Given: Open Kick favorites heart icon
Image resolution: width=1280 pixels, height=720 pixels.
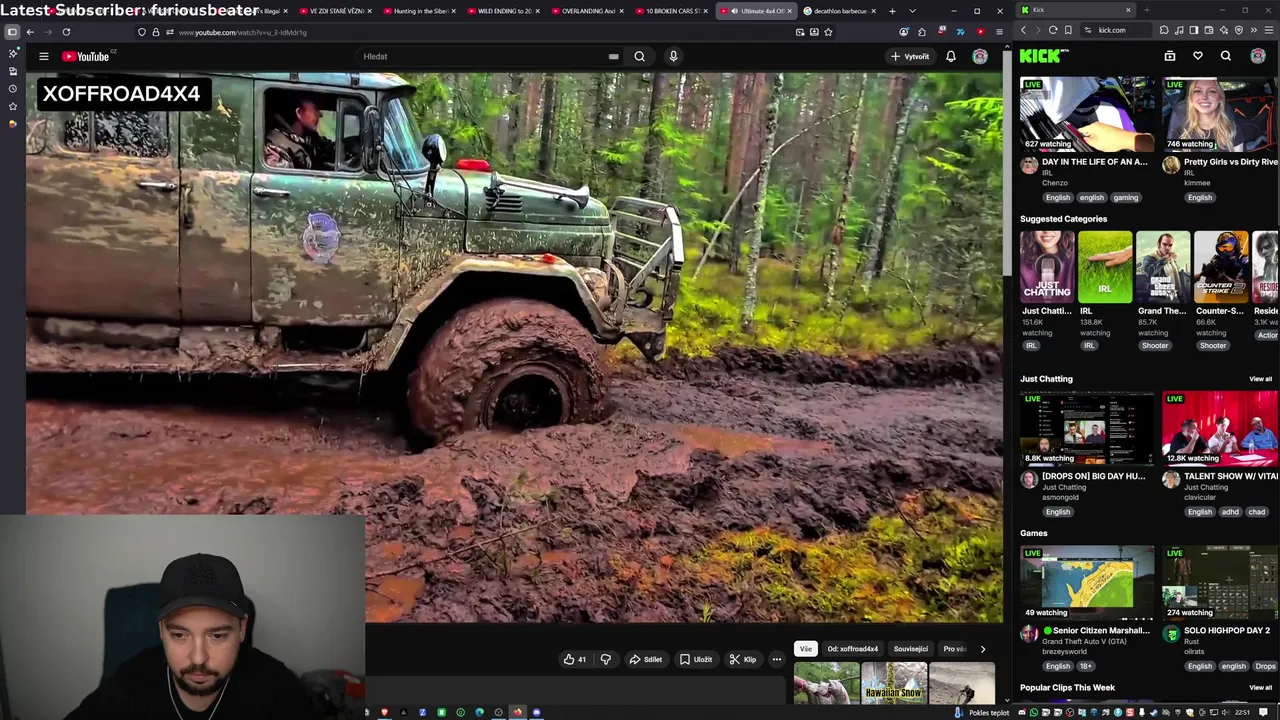Looking at the screenshot, I should [1198, 56].
